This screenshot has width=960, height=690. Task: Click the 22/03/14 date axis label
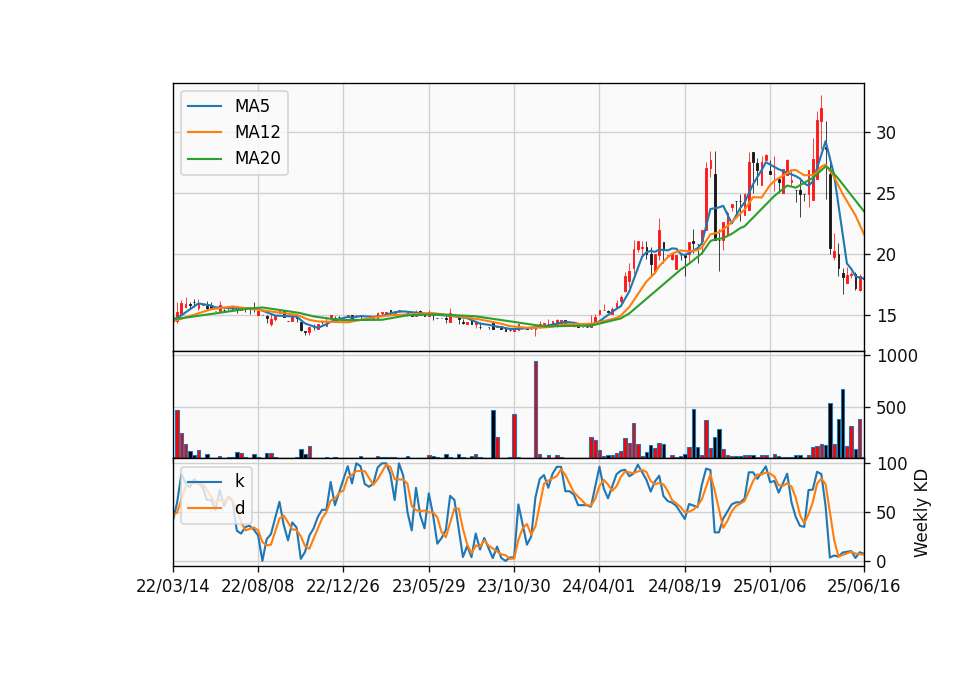[x=173, y=586]
